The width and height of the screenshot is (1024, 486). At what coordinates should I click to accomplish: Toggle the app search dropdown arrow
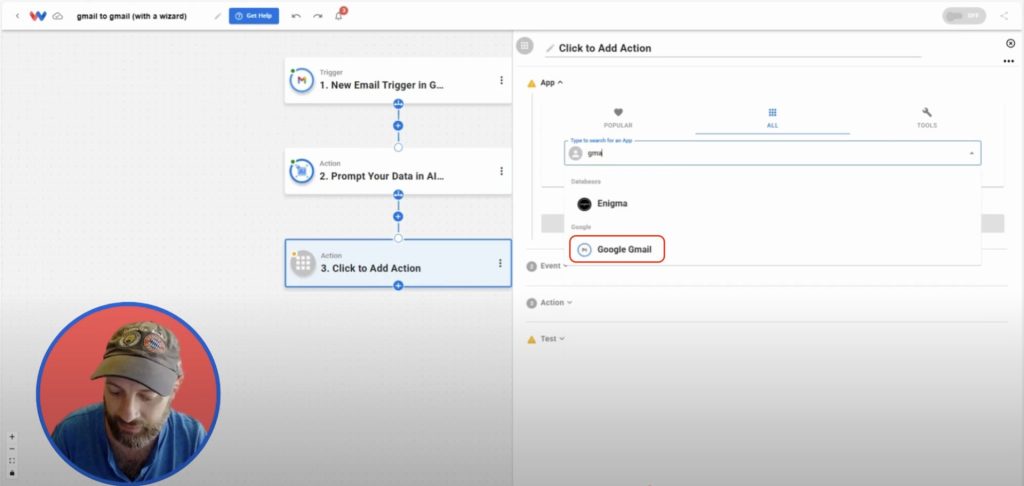click(x=971, y=154)
